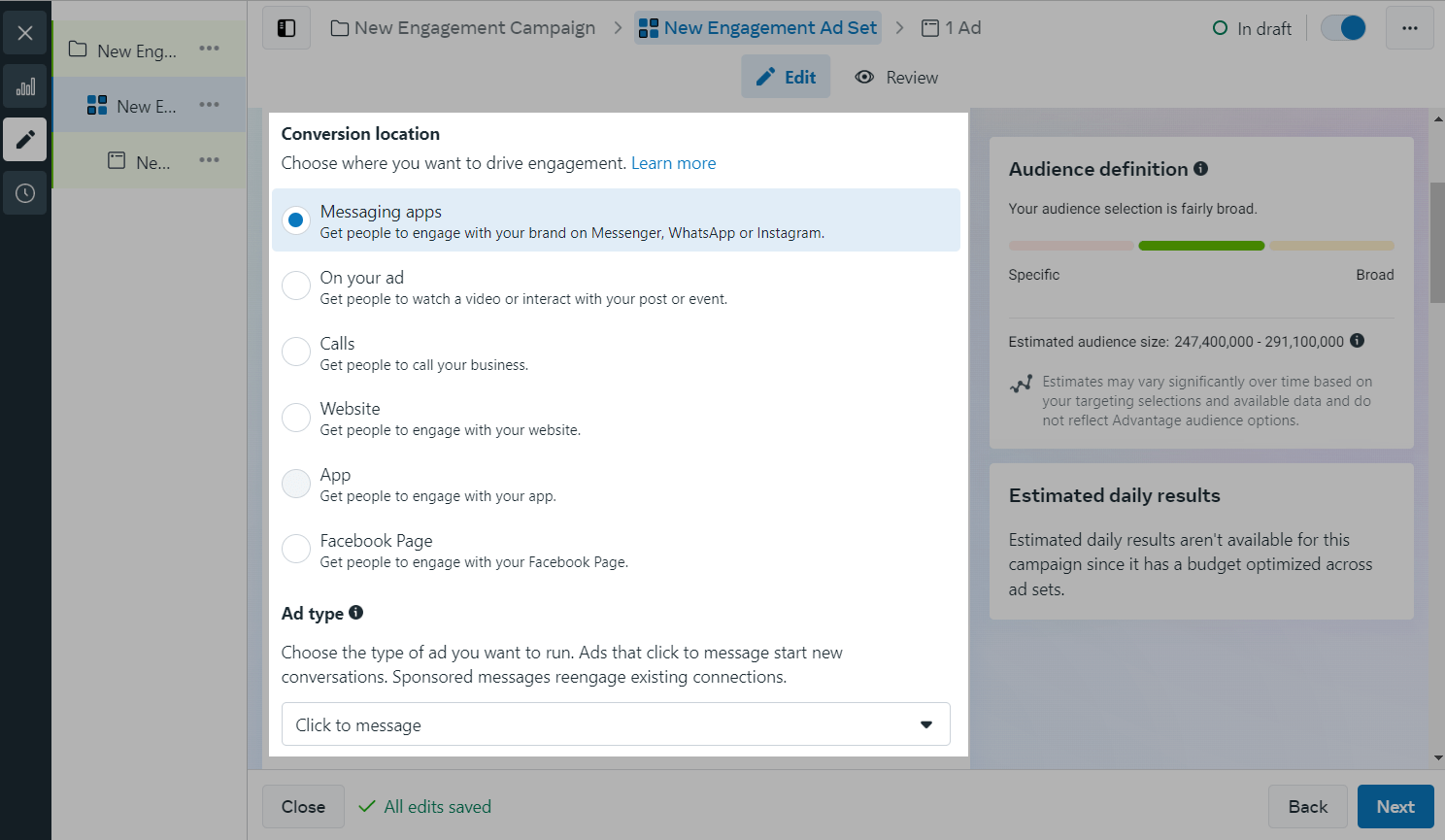Open the three-dot menu at top right
Screen dimensions: 1445x840
coord(1409,28)
